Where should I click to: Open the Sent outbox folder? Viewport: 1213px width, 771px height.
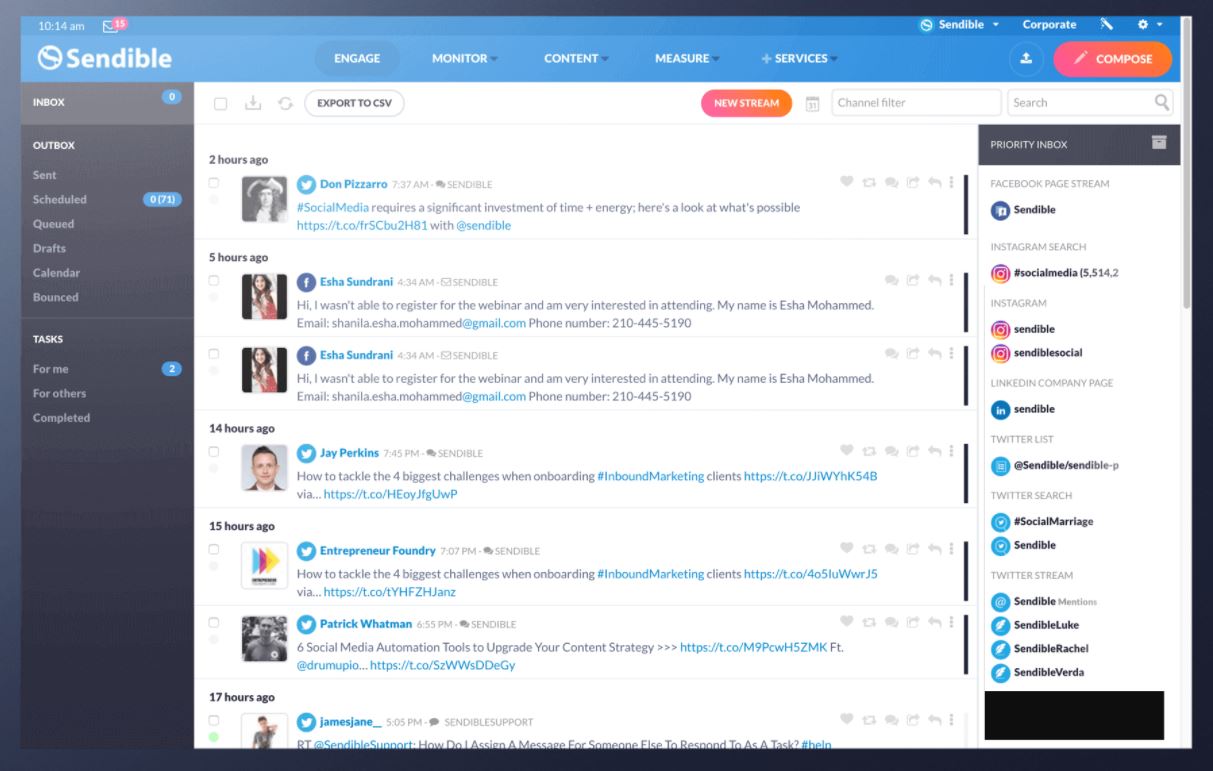(45, 175)
